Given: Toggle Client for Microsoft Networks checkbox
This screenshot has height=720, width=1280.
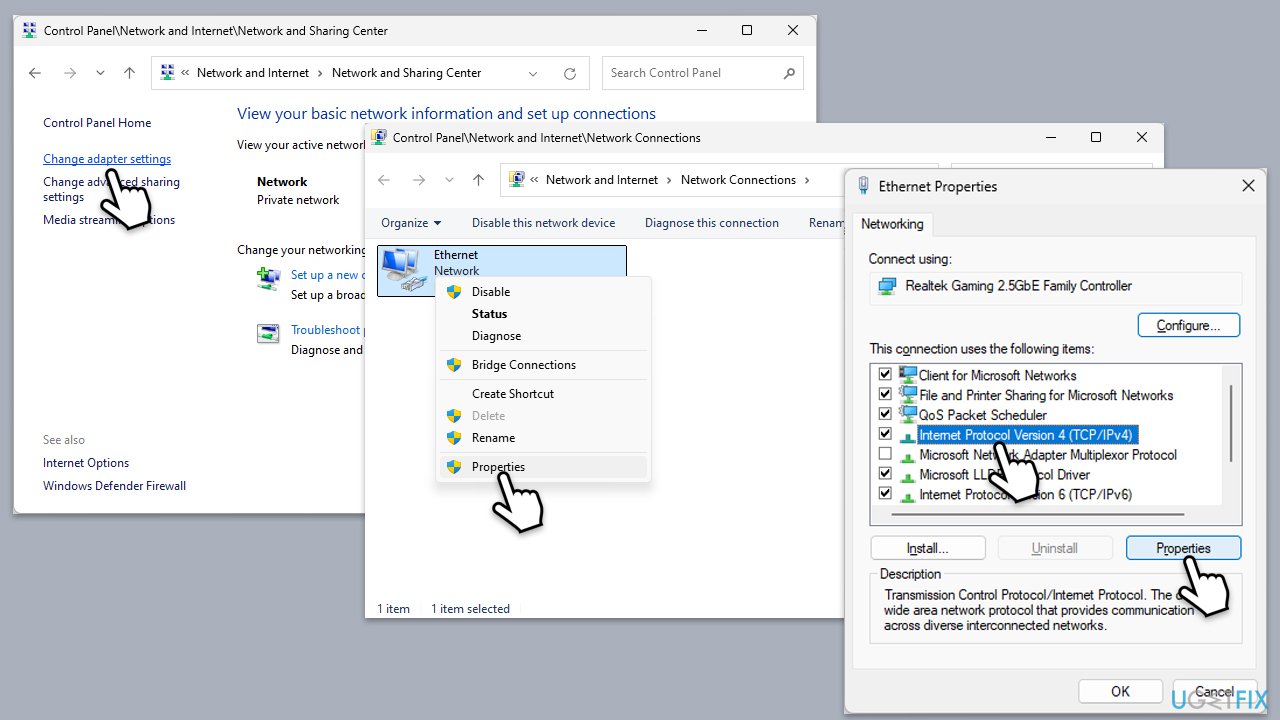Looking at the screenshot, I should [885, 374].
